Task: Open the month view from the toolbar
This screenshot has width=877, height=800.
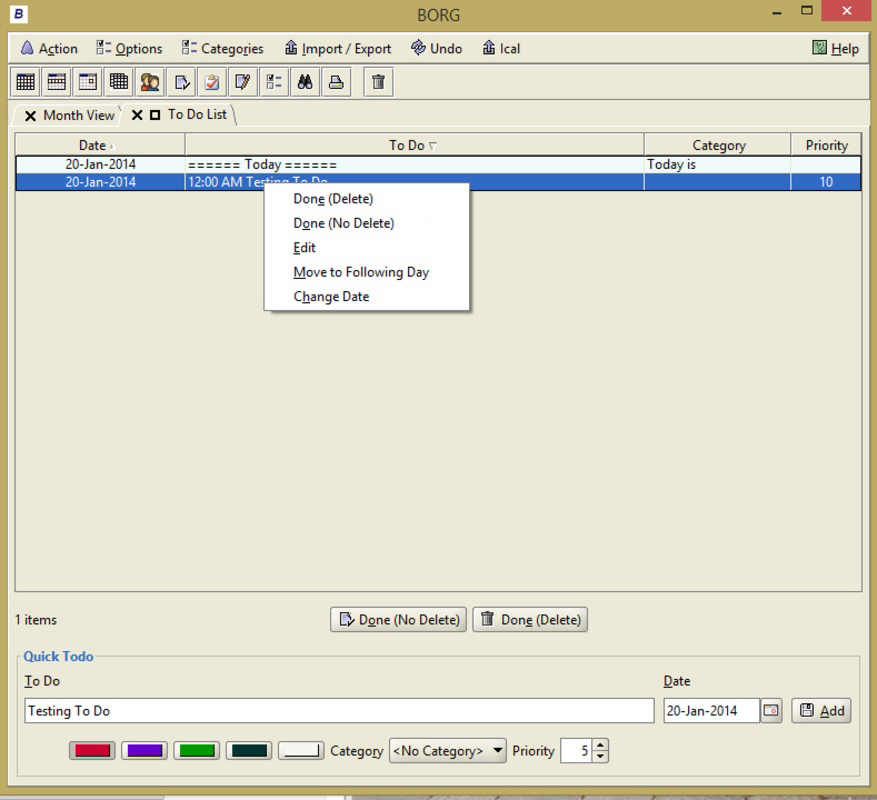Action: coord(25,82)
